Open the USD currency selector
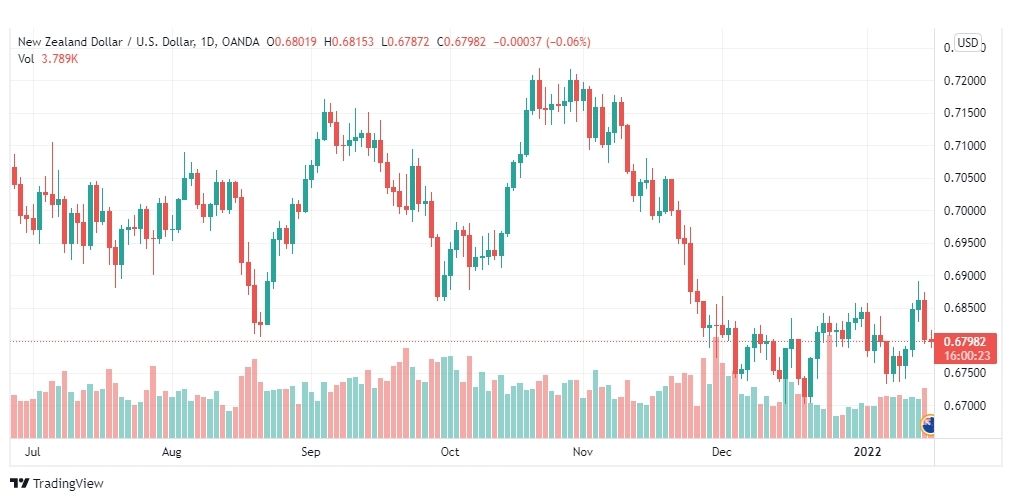Screen dimensions: 1012x501 tap(967, 43)
